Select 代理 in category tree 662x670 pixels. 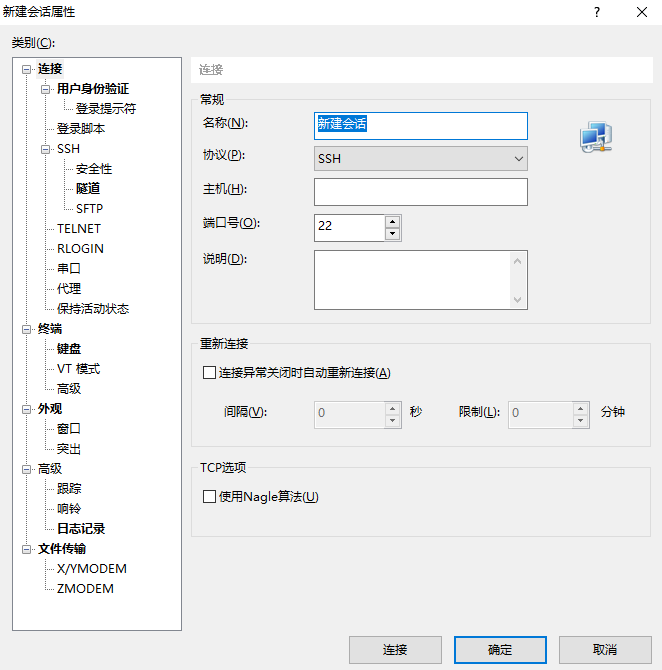point(69,288)
